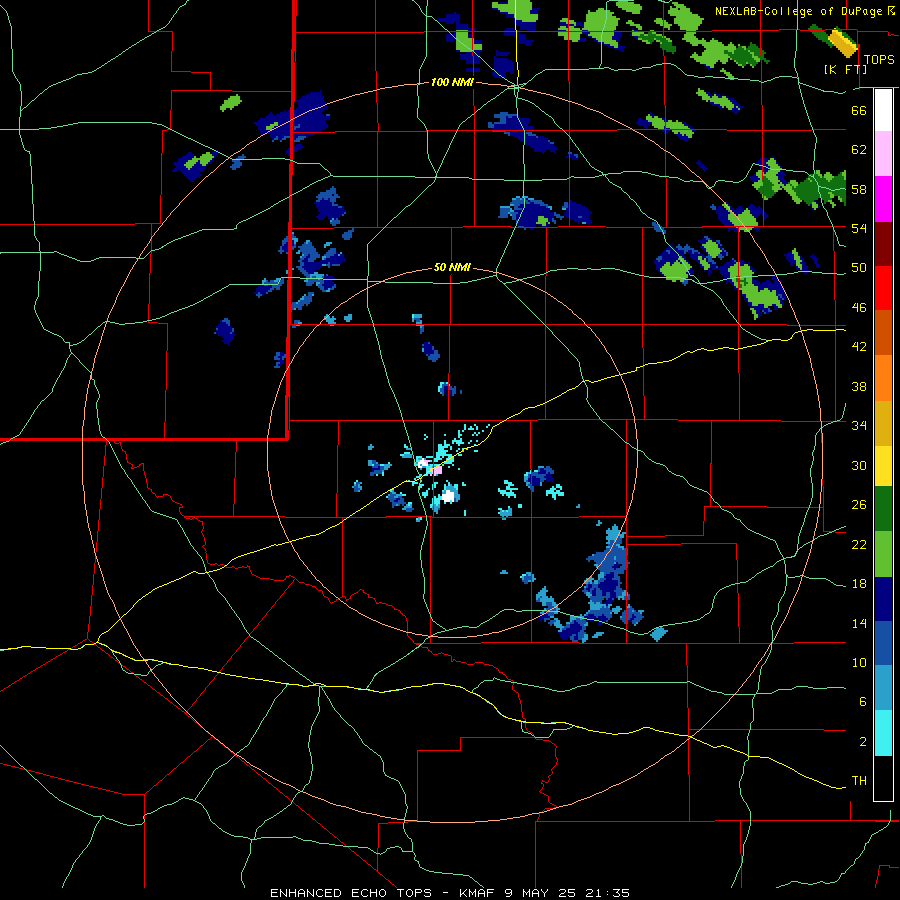Click the 30 legend value
The width and height of the screenshot is (900, 900).
click(x=859, y=465)
